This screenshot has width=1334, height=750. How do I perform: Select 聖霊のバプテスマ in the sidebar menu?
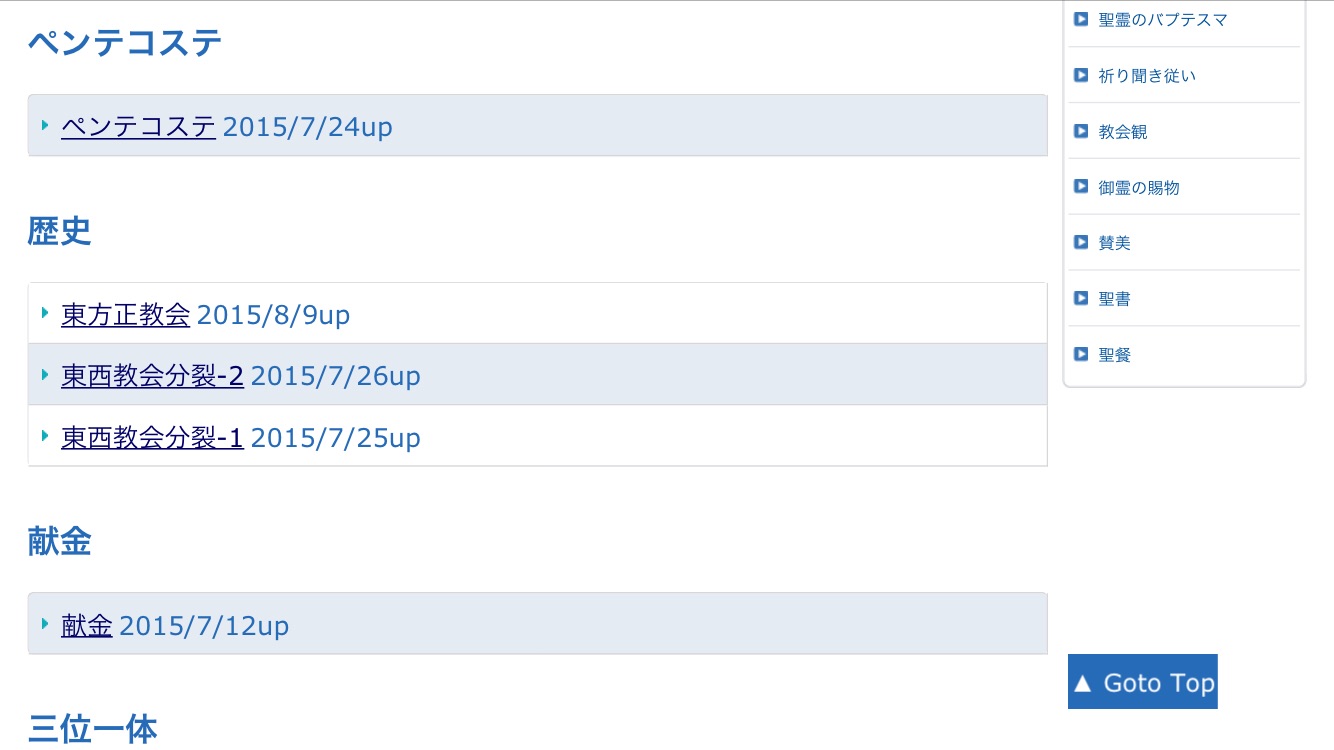(x=1162, y=20)
